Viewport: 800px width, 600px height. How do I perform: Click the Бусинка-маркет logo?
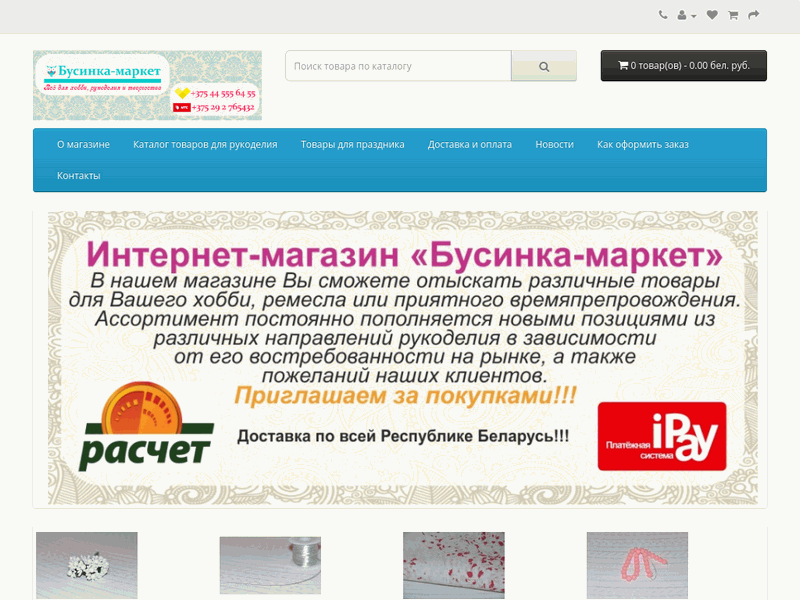tap(147, 85)
